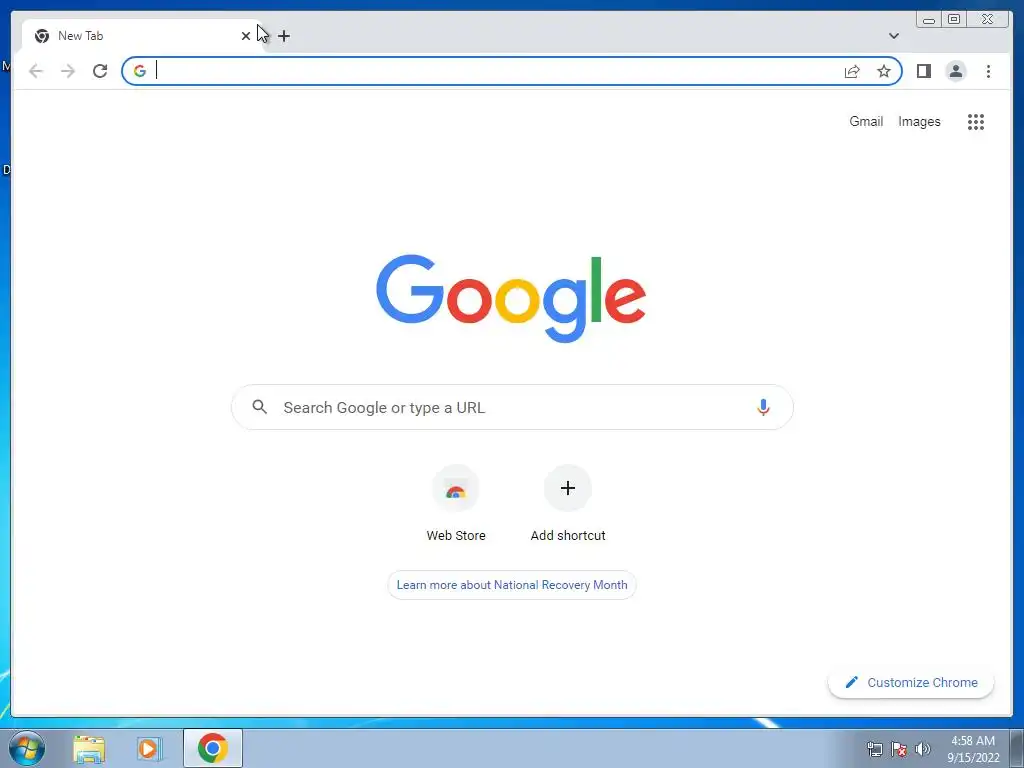Click the Google logo
The height and width of the screenshot is (768, 1024).
pos(511,298)
